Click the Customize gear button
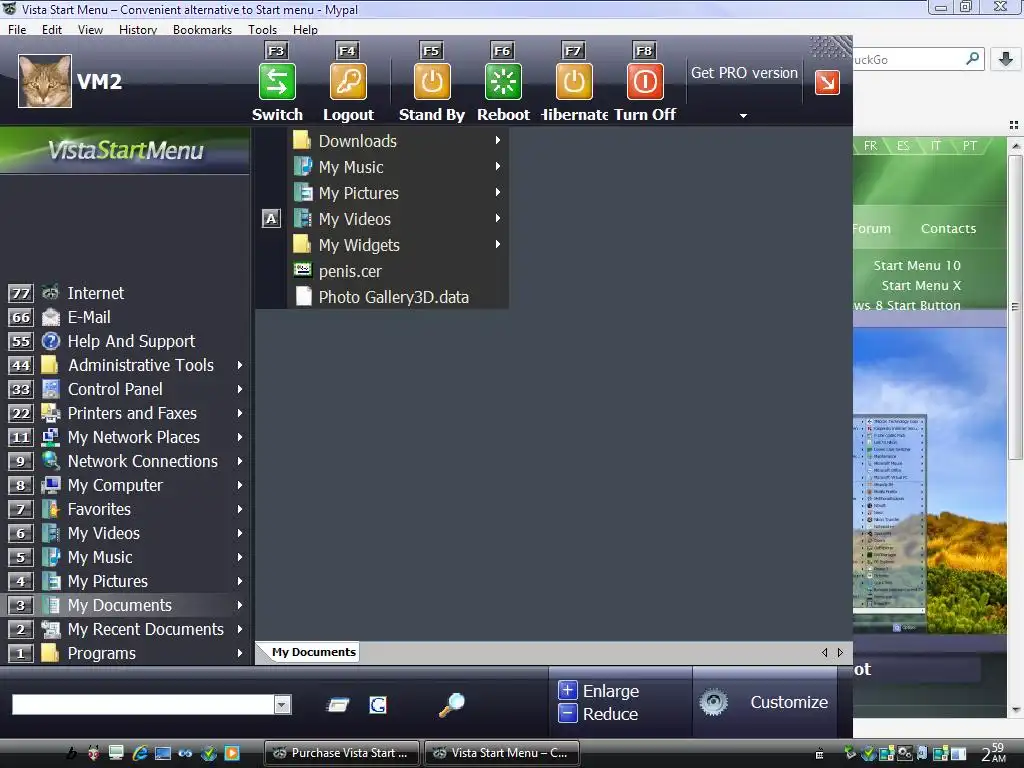This screenshot has height=768, width=1024. pyautogui.click(x=764, y=703)
